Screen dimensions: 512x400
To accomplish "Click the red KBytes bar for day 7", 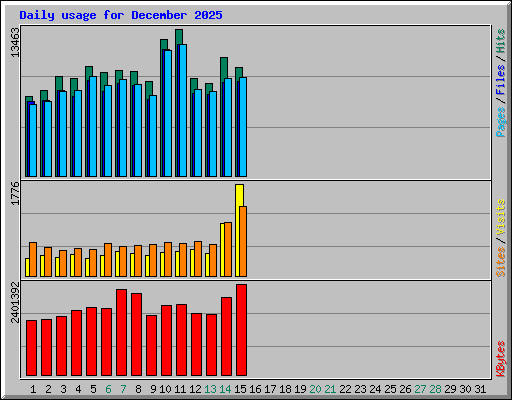I will (x=121, y=332).
